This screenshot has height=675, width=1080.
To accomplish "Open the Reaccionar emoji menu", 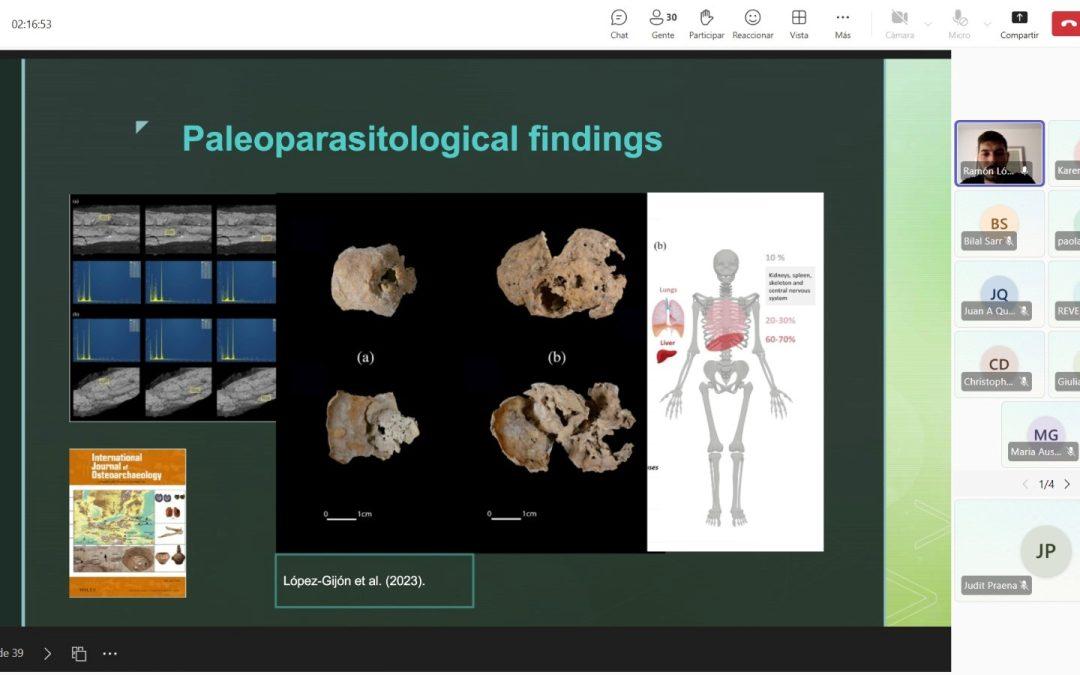I will point(752,23).
